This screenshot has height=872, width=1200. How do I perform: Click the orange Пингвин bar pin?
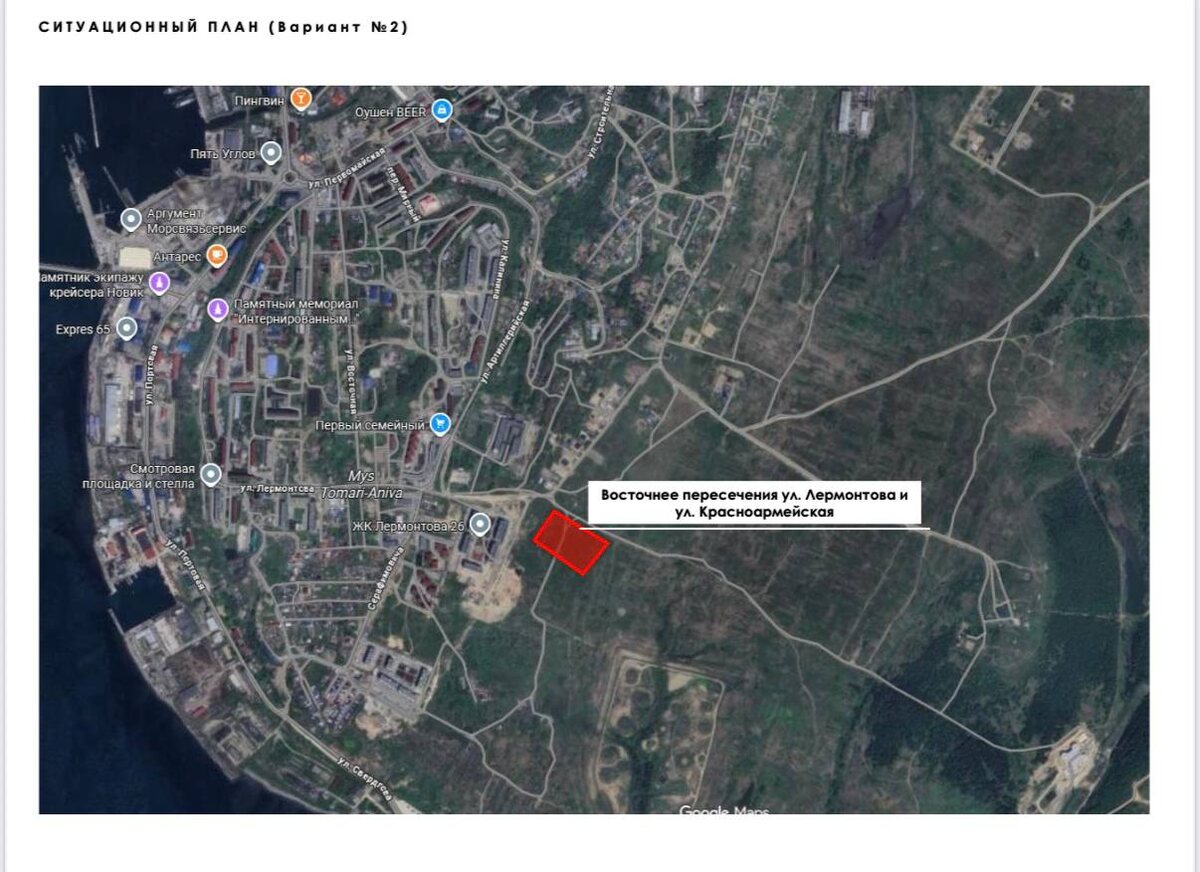(301, 99)
